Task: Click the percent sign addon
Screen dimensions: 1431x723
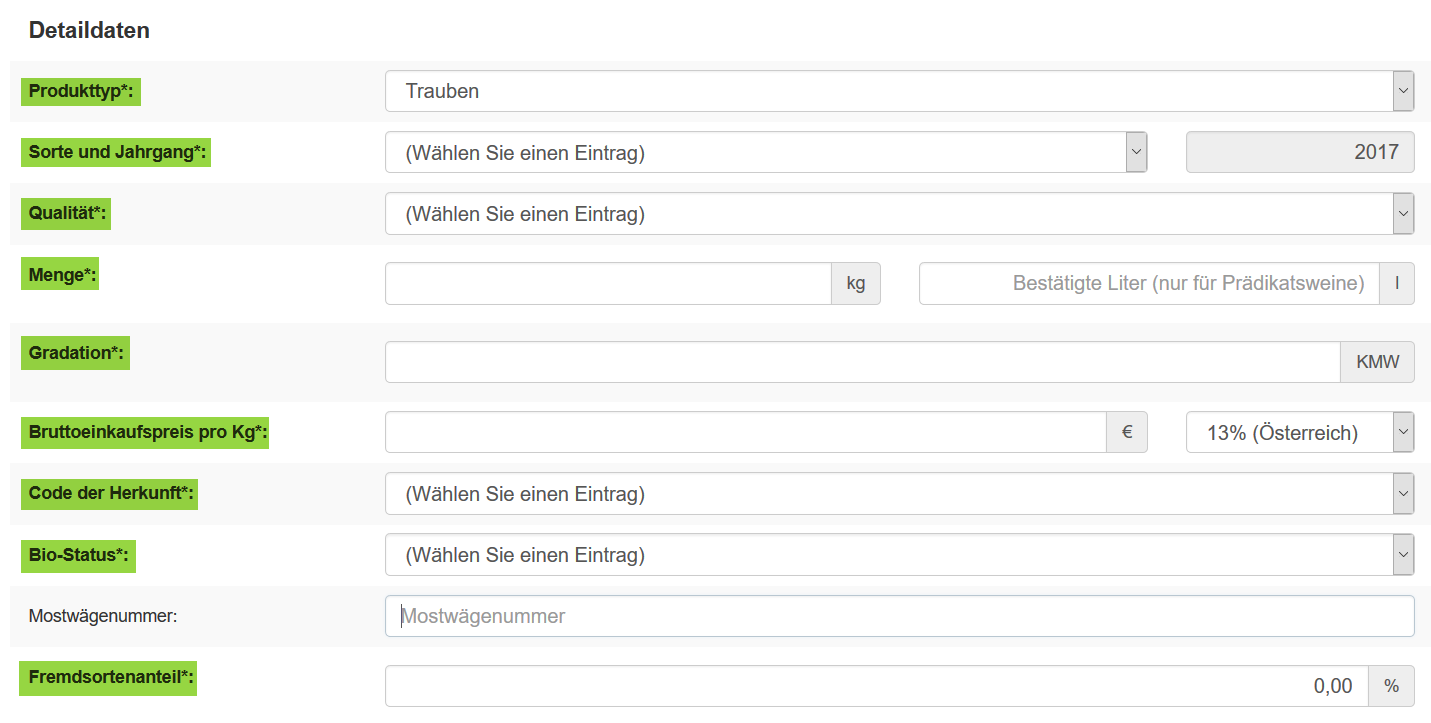Action: (x=1391, y=686)
